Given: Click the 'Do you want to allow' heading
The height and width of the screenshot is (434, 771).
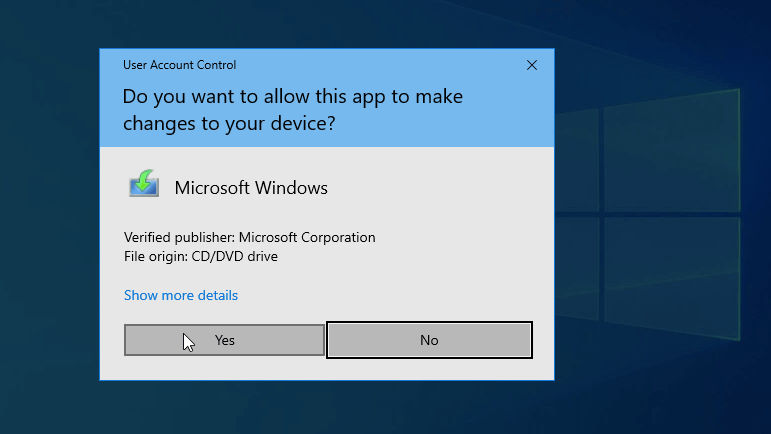Looking at the screenshot, I should (293, 110).
